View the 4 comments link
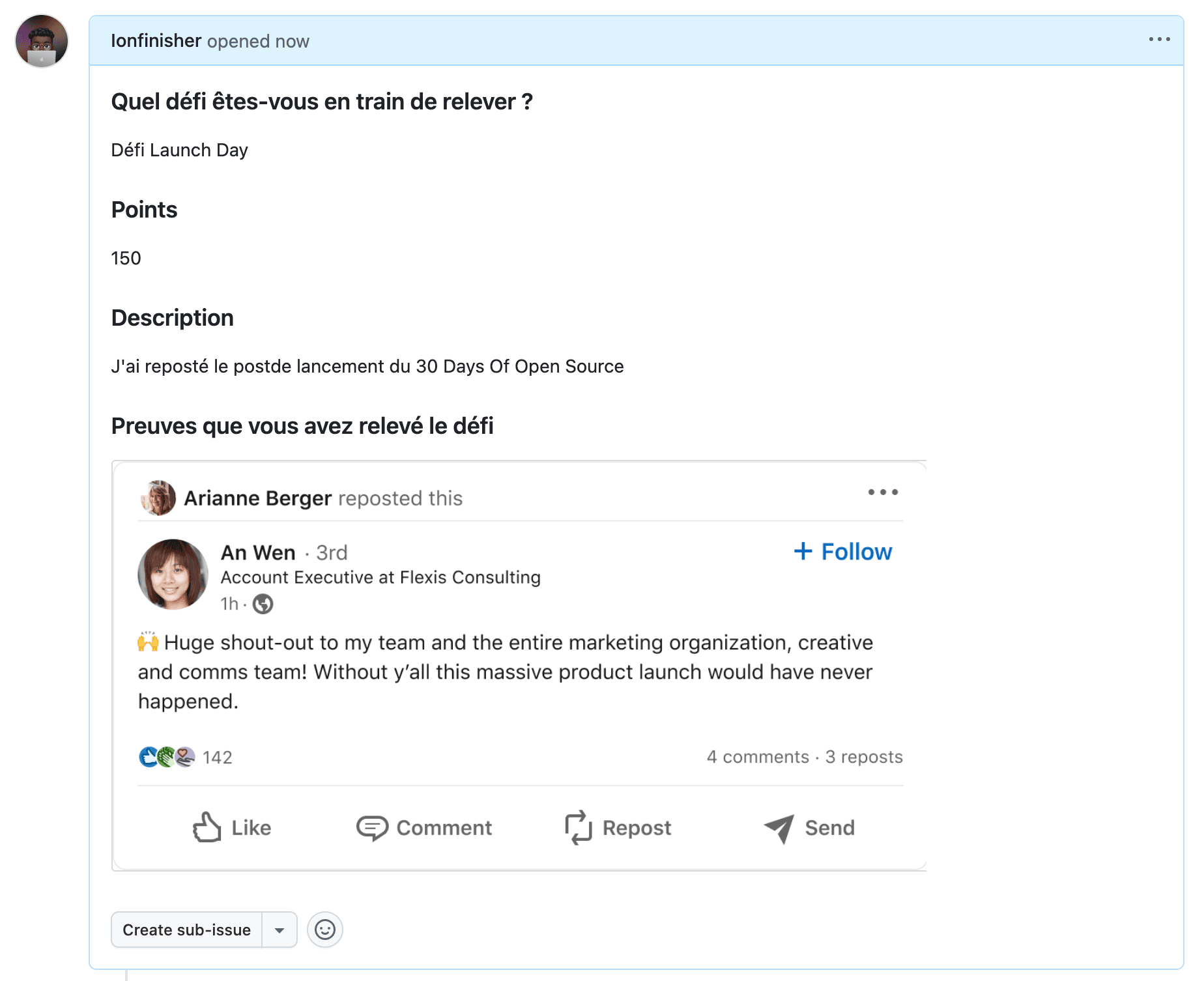The image size is (1204, 981). click(758, 757)
